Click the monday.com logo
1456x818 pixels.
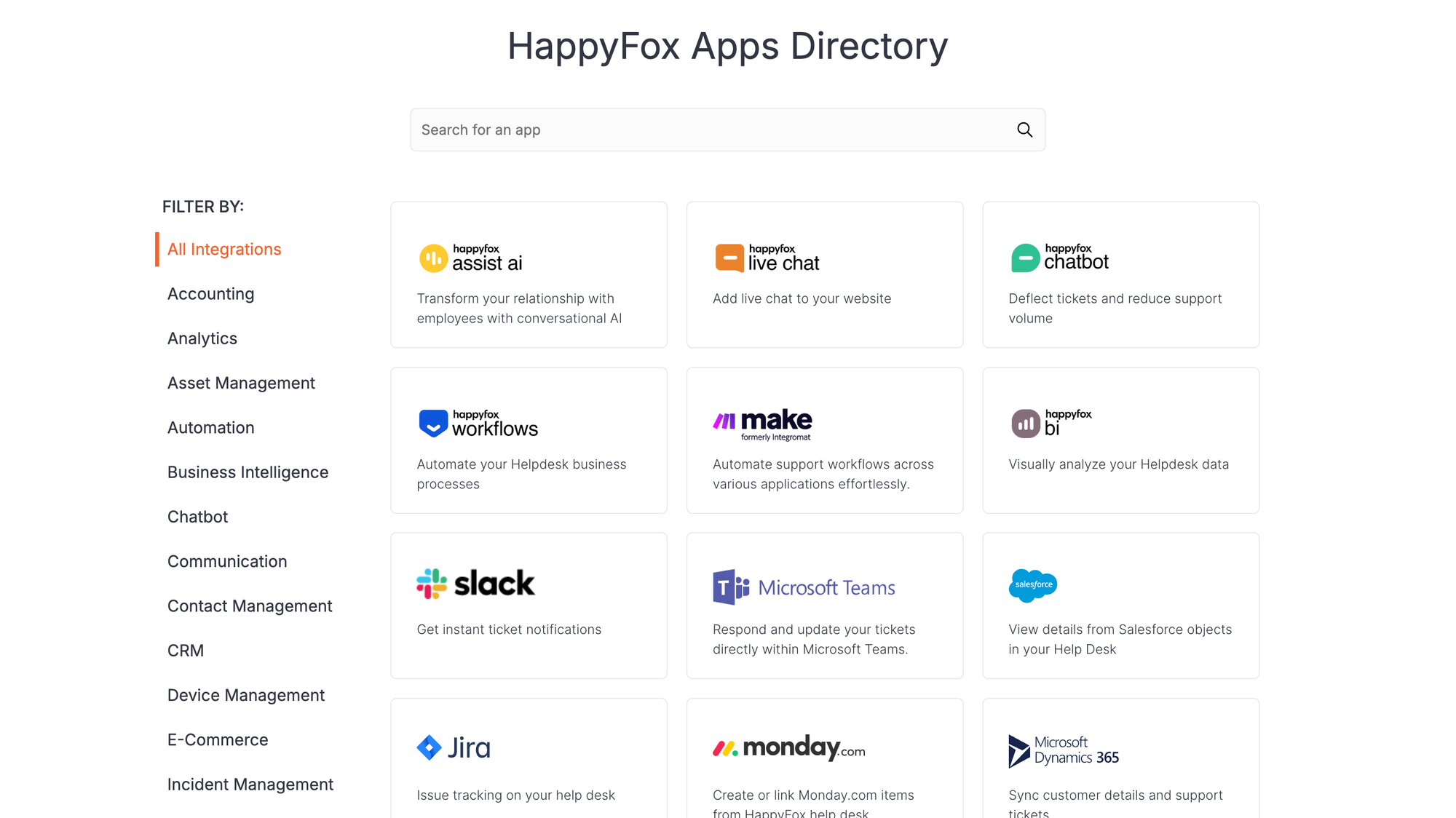pos(788,747)
